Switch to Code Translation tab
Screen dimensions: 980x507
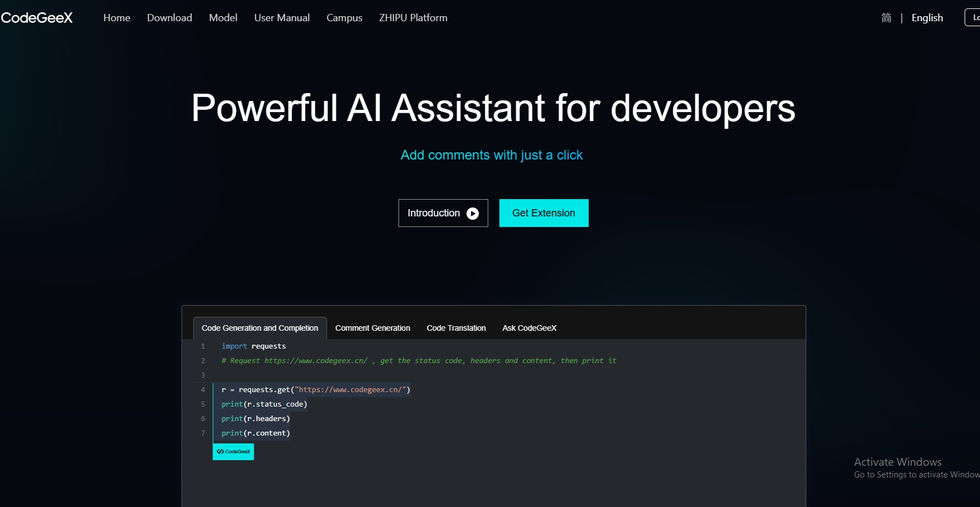point(456,328)
